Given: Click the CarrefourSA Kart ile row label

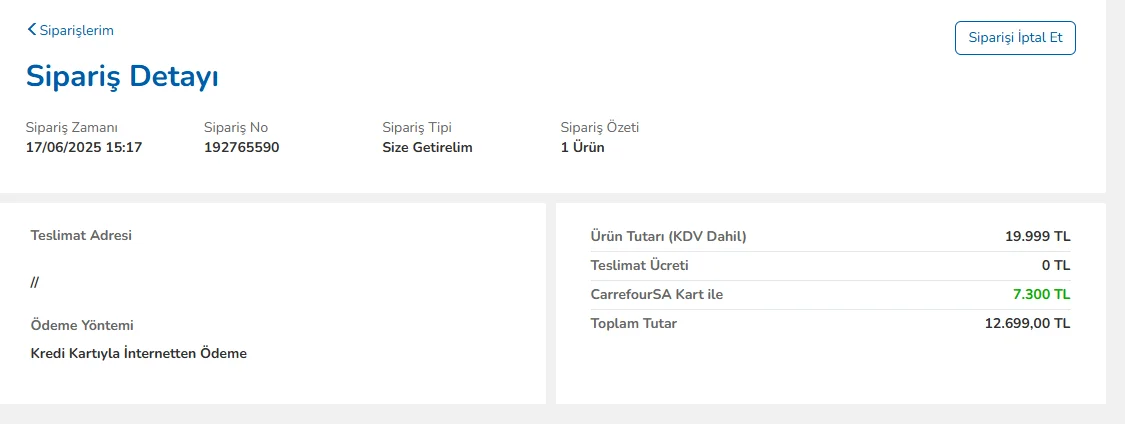Looking at the screenshot, I should pyautogui.click(x=656, y=294).
